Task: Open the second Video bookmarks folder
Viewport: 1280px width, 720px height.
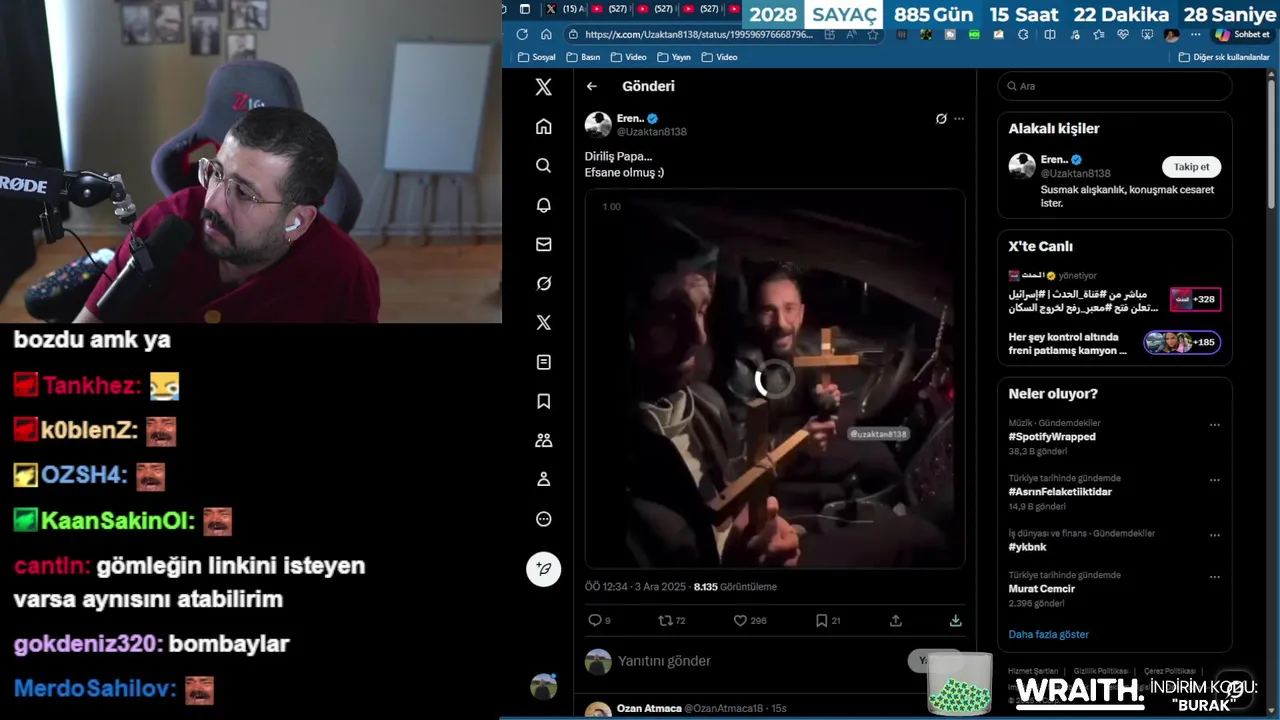Action: click(719, 57)
